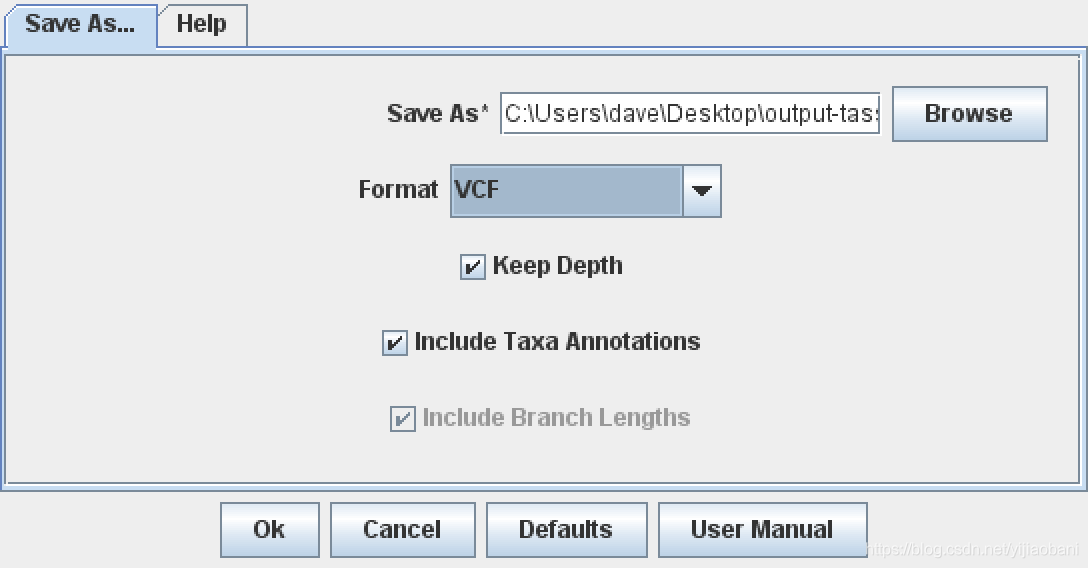The image size is (1088, 568).
Task: Confirm the dialog with Ok
Action: tap(269, 529)
